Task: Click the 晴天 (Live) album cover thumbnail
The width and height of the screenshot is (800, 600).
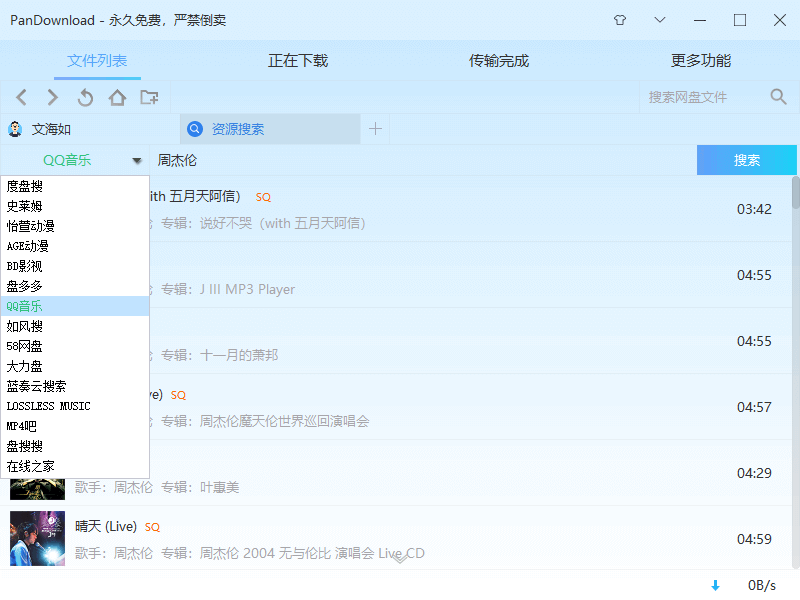Action: tap(38, 538)
